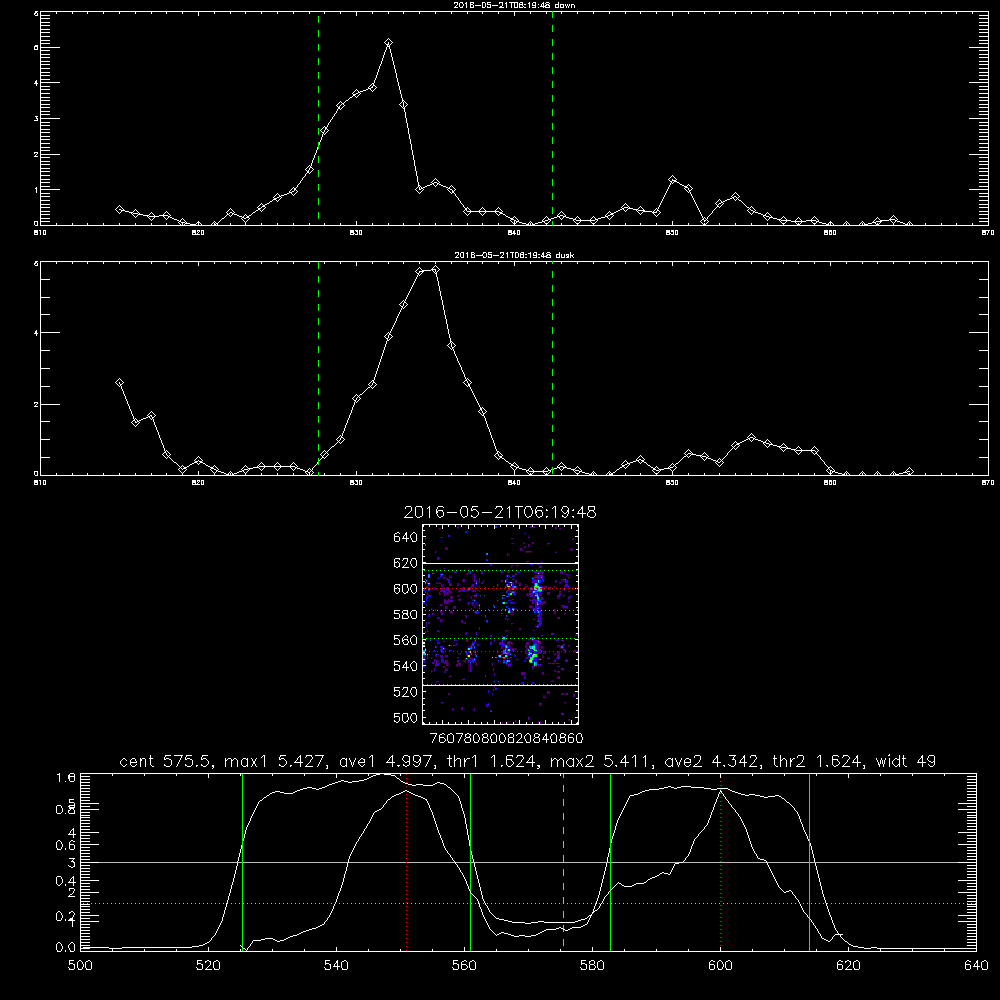Click the 500 tick label on bottom plot x-axis
Viewport: 1000px width, 1000px height.
(80, 966)
